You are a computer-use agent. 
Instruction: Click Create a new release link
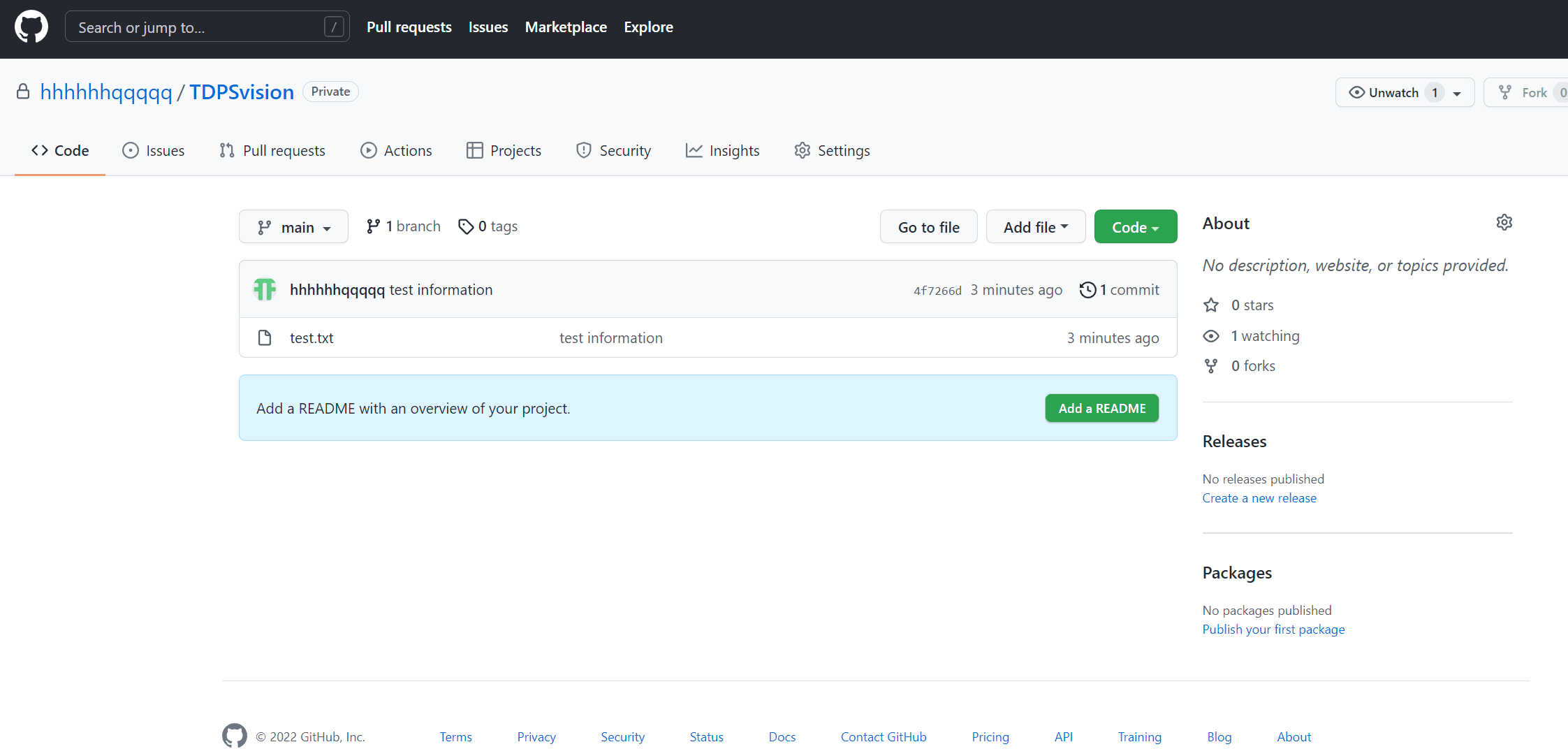1259,498
